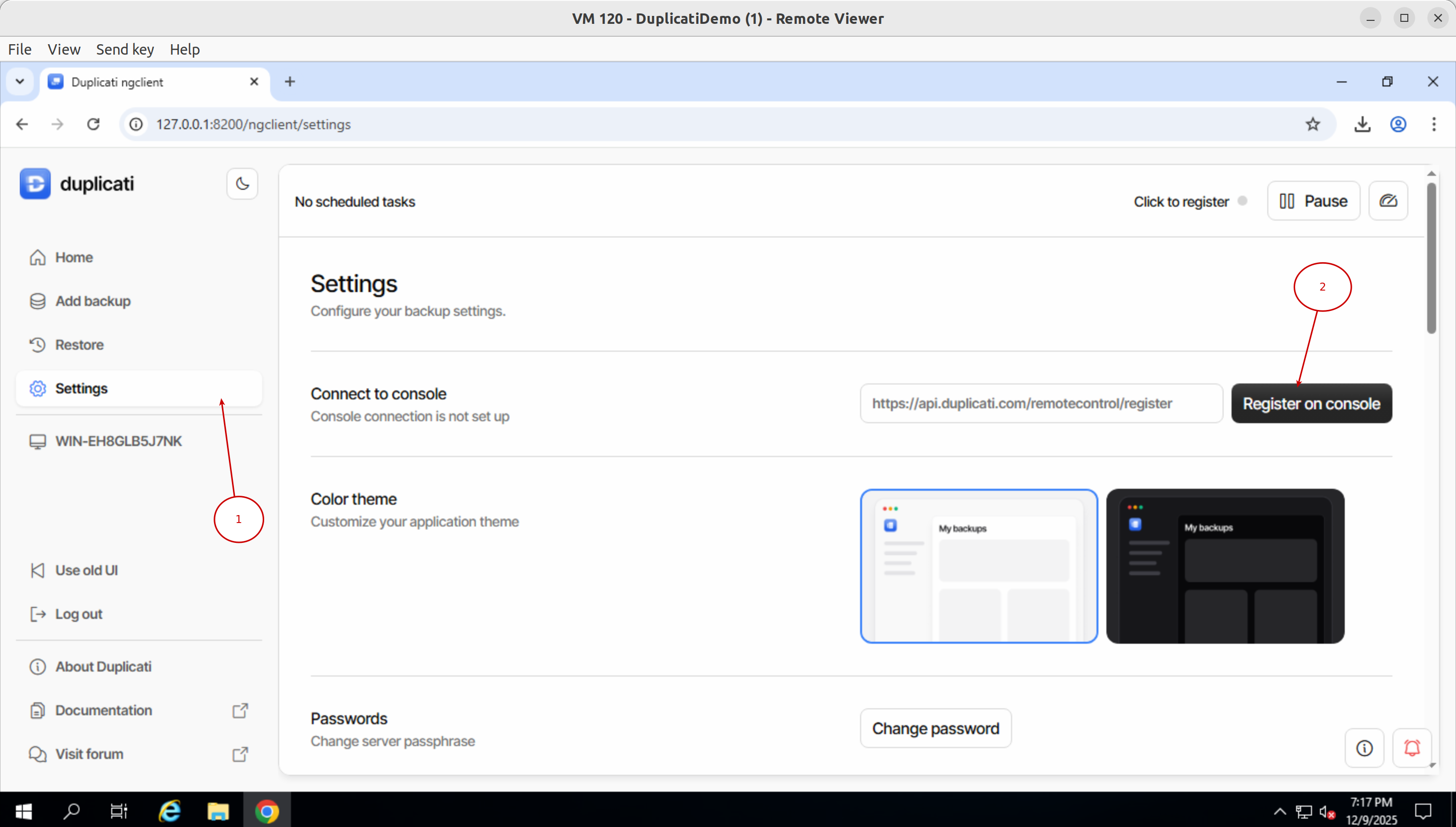Click the page vertical scrollbar
Viewport: 1456px width, 827px height.
tap(1431, 258)
